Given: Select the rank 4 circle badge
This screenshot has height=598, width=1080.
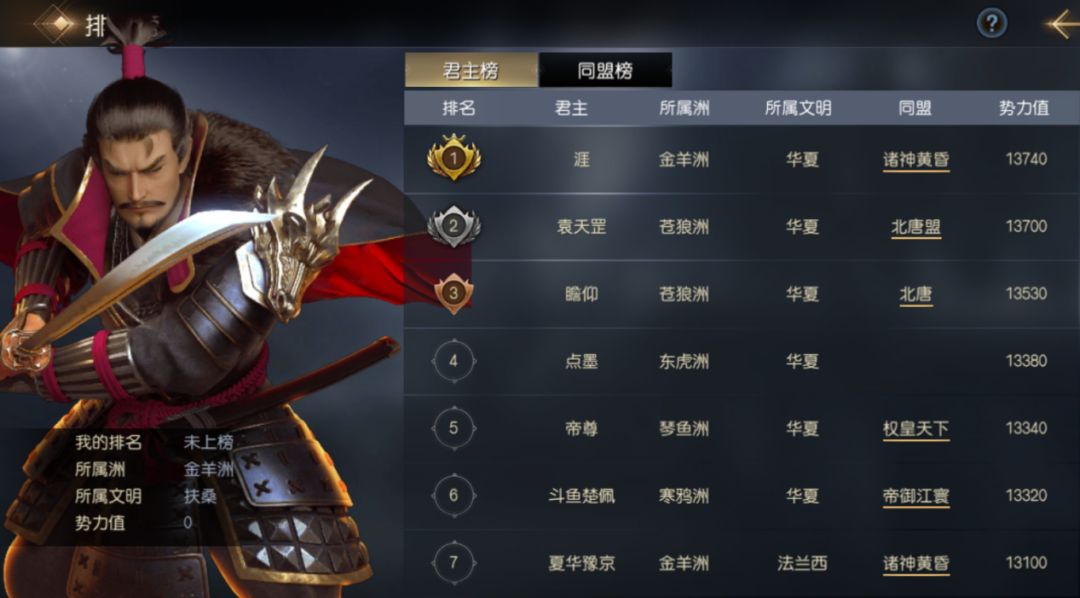Looking at the screenshot, I should click(453, 360).
